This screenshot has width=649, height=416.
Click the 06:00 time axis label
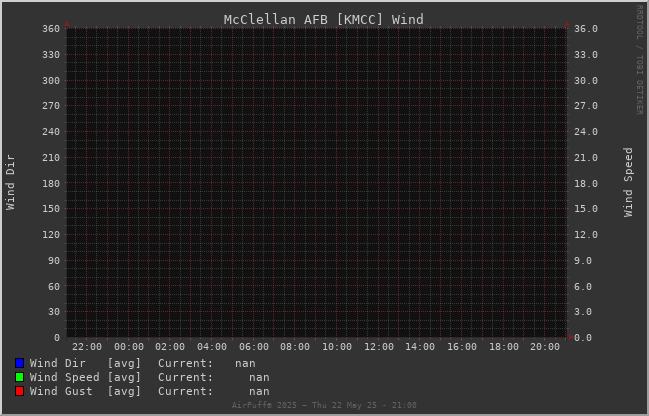click(254, 347)
